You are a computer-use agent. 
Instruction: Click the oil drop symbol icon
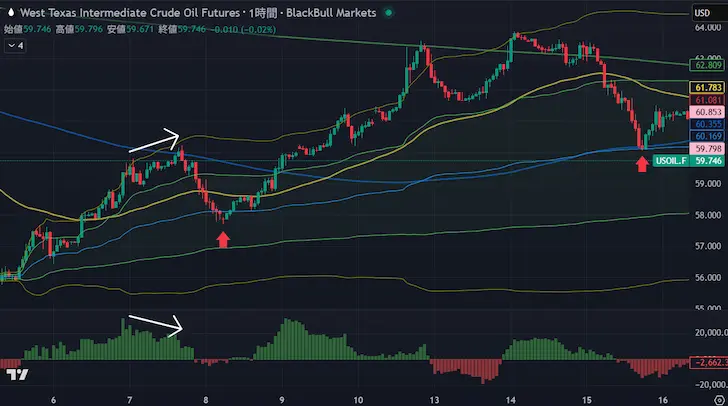click(x=10, y=13)
